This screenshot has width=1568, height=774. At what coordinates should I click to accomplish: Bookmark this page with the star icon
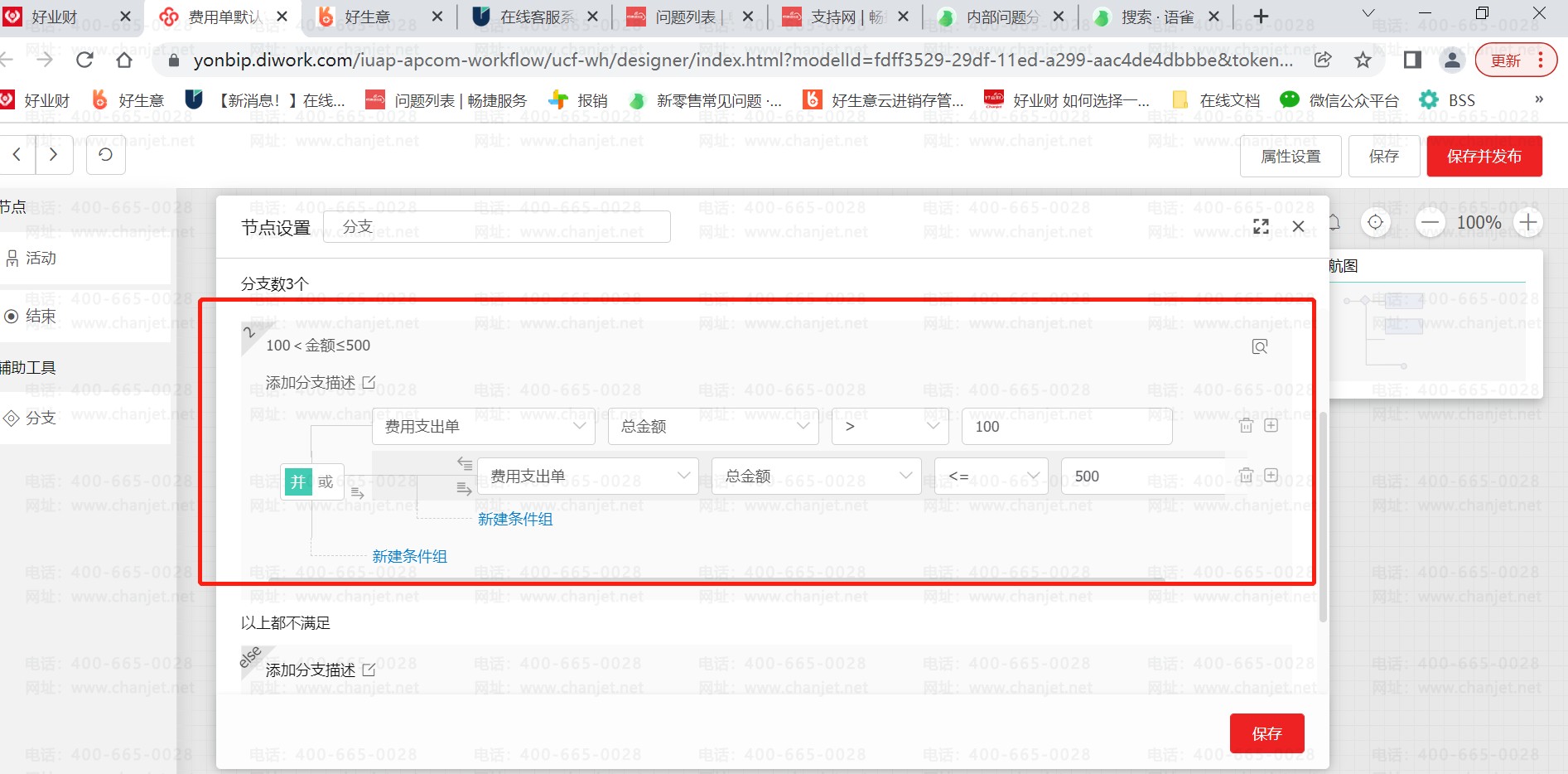coord(1363,60)
